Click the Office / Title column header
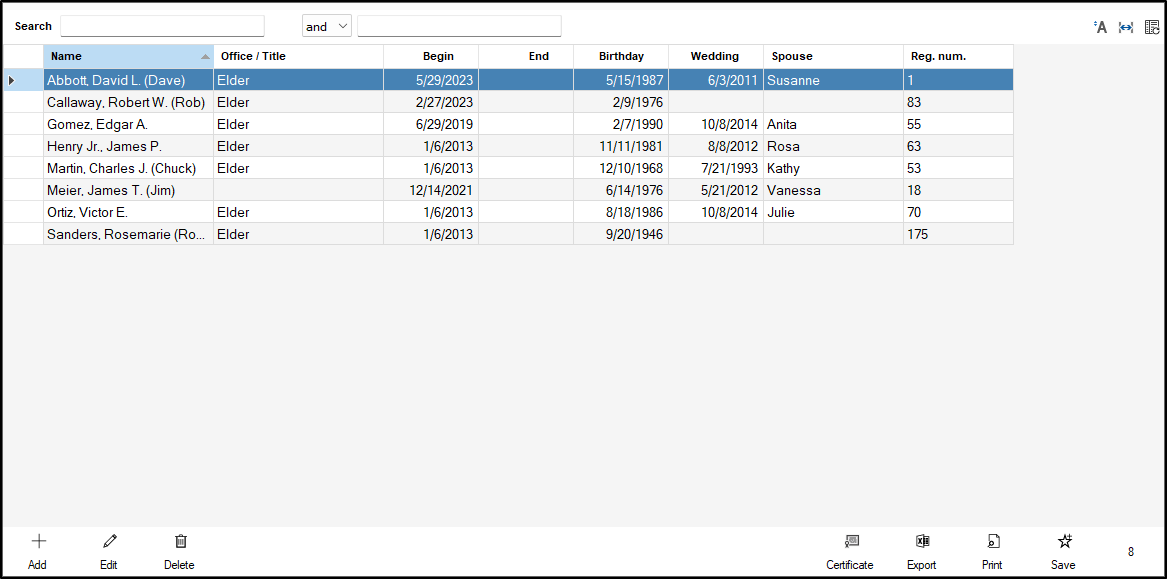 298,57
